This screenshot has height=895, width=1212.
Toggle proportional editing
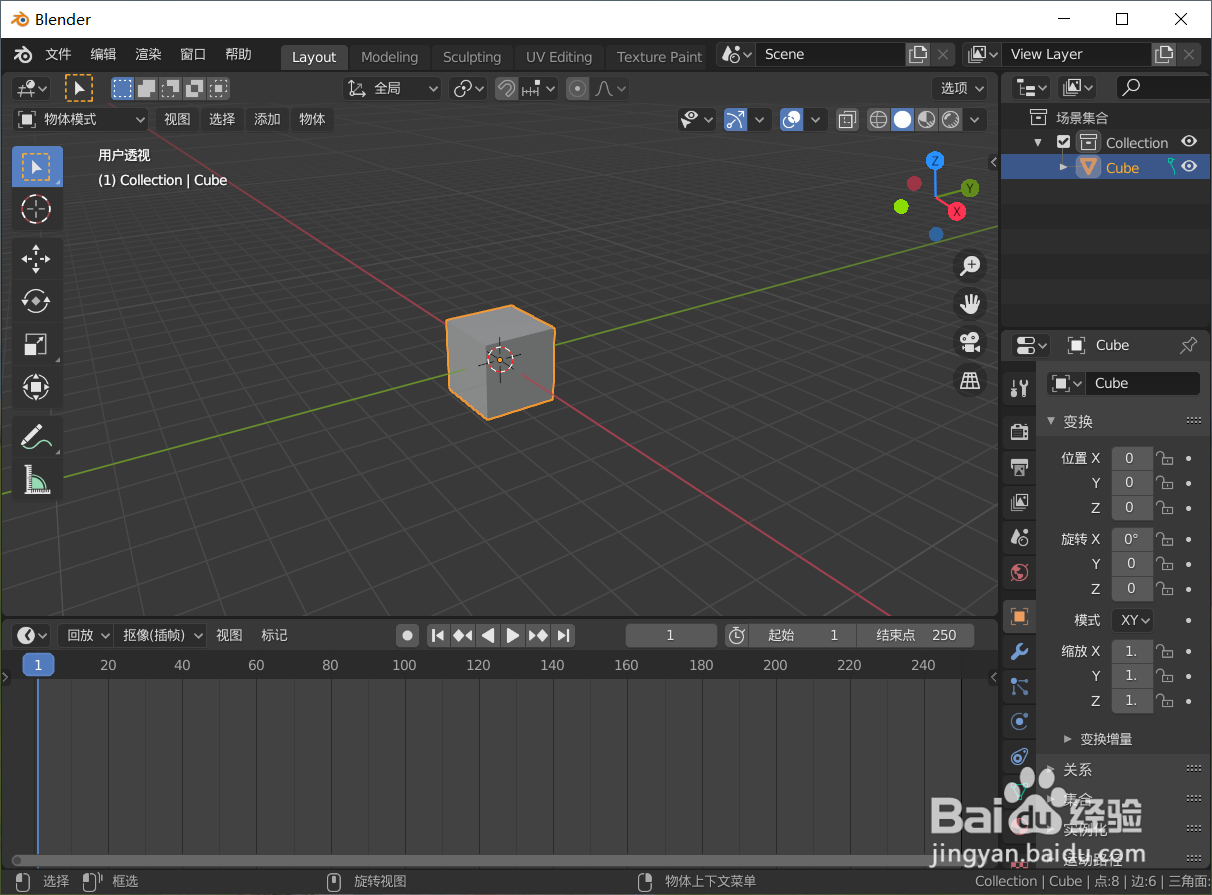pyautogui.click(x=577, y=89)
